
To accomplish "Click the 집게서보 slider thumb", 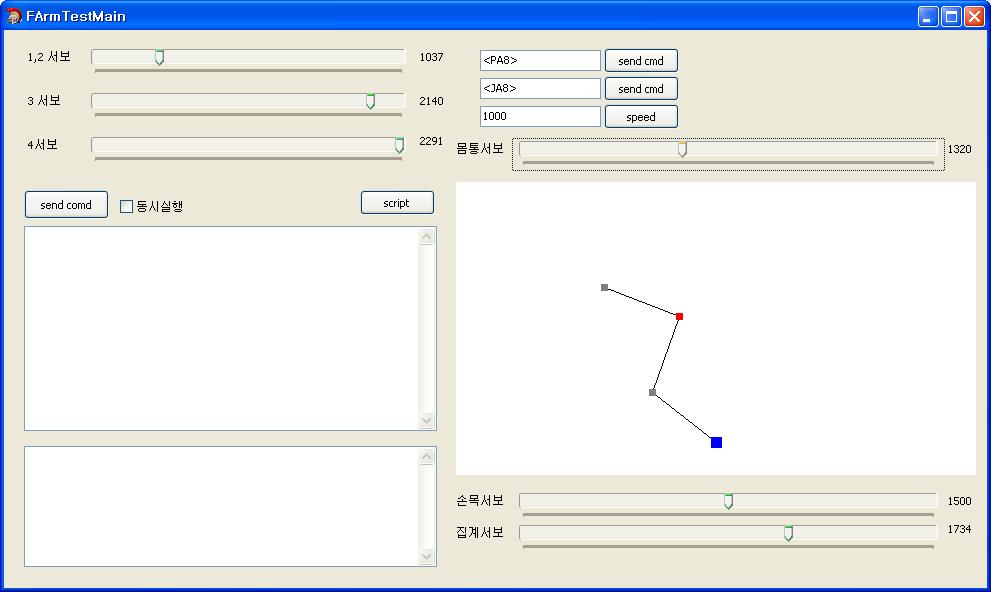I will pyautogui.click(x=788, y=533).
